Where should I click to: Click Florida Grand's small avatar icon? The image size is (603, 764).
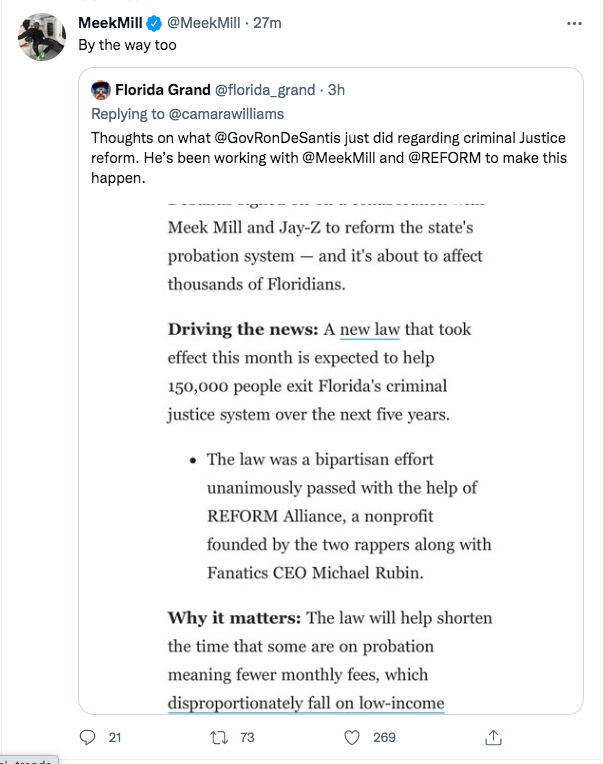point(101,90)
